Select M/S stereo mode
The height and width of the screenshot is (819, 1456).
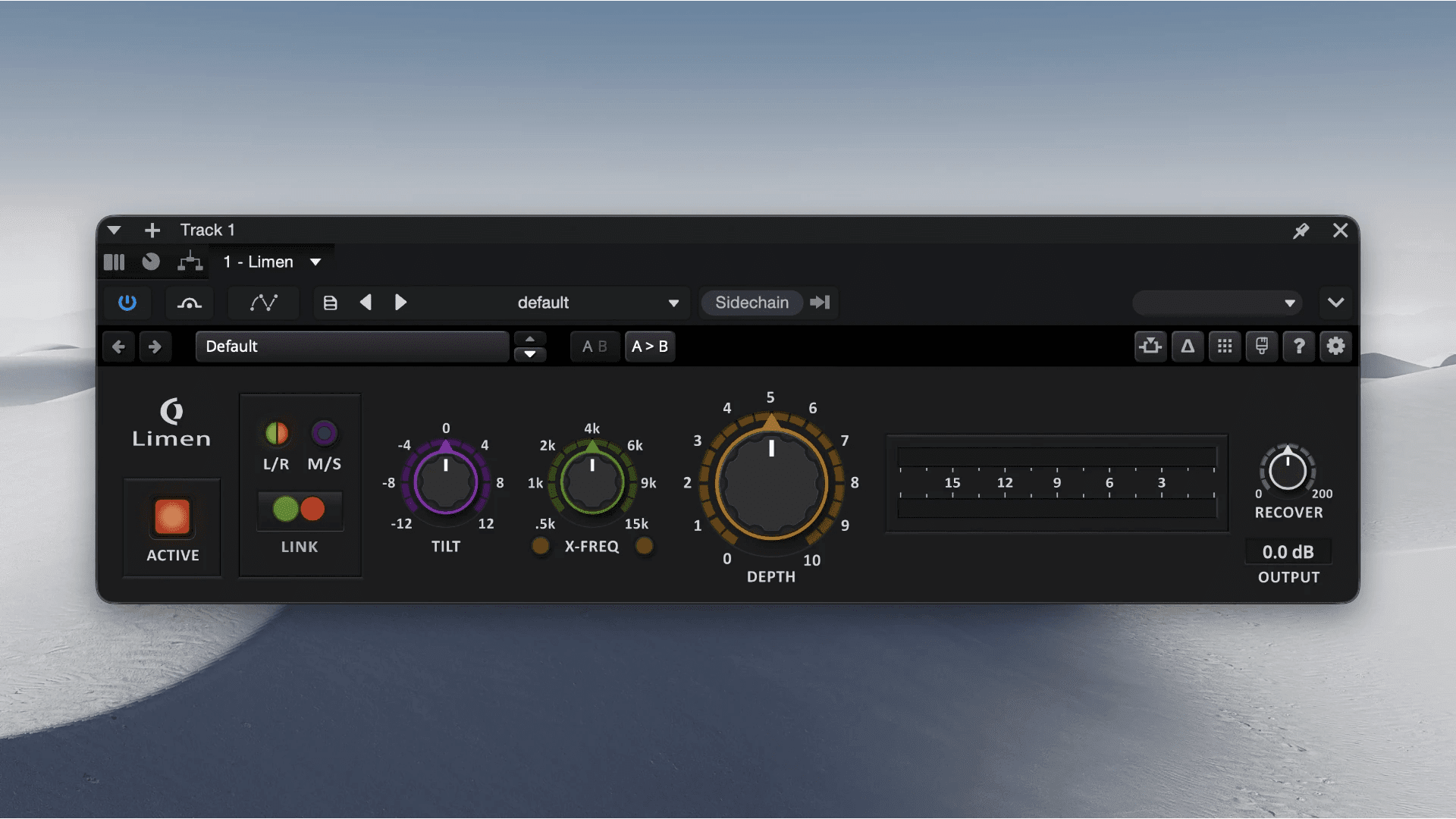325,433
